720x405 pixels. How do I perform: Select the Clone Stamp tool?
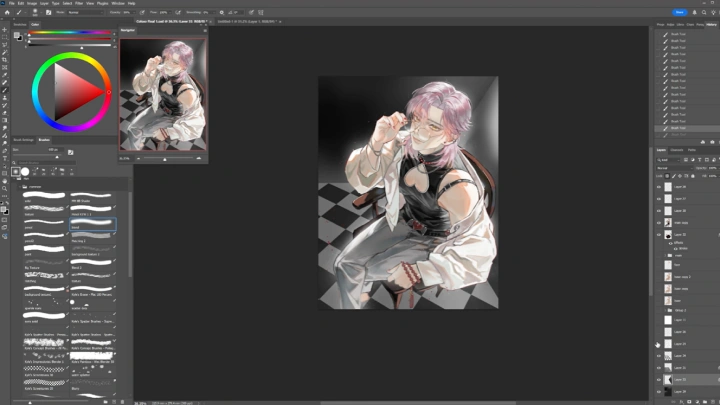tap(5, 98)
